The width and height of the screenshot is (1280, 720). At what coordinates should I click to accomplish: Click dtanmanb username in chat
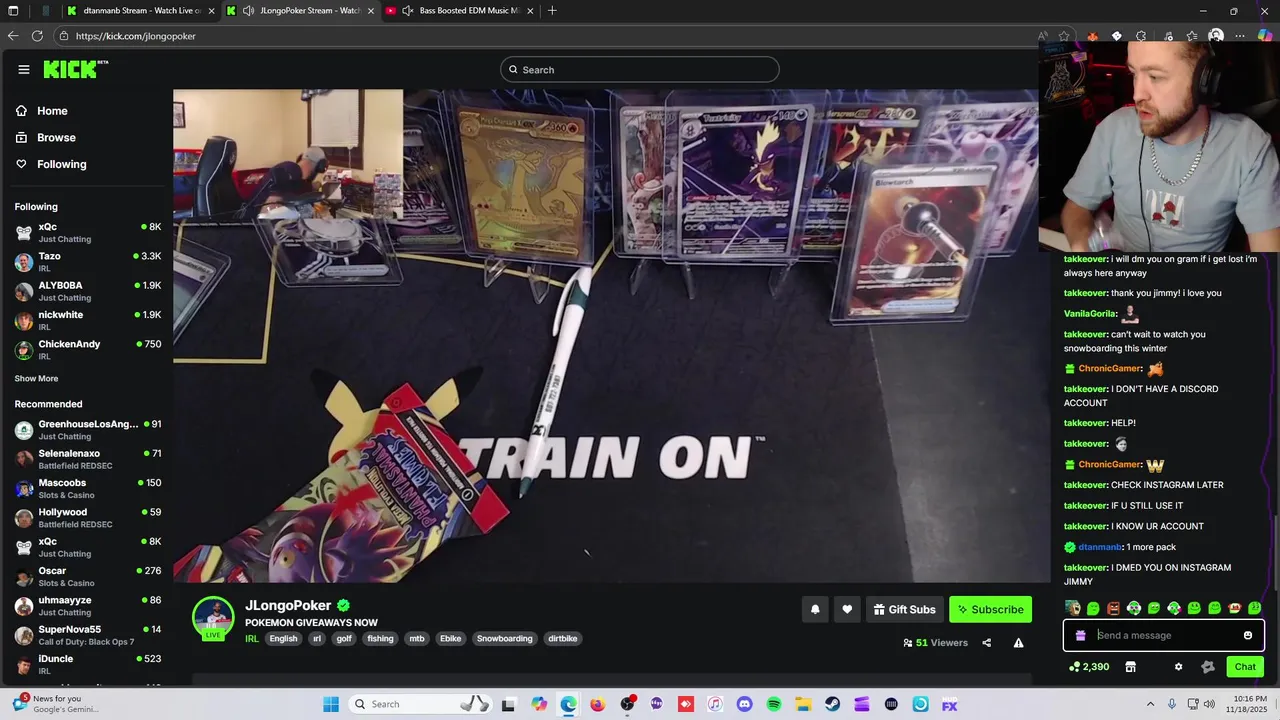click(1100, 547)
